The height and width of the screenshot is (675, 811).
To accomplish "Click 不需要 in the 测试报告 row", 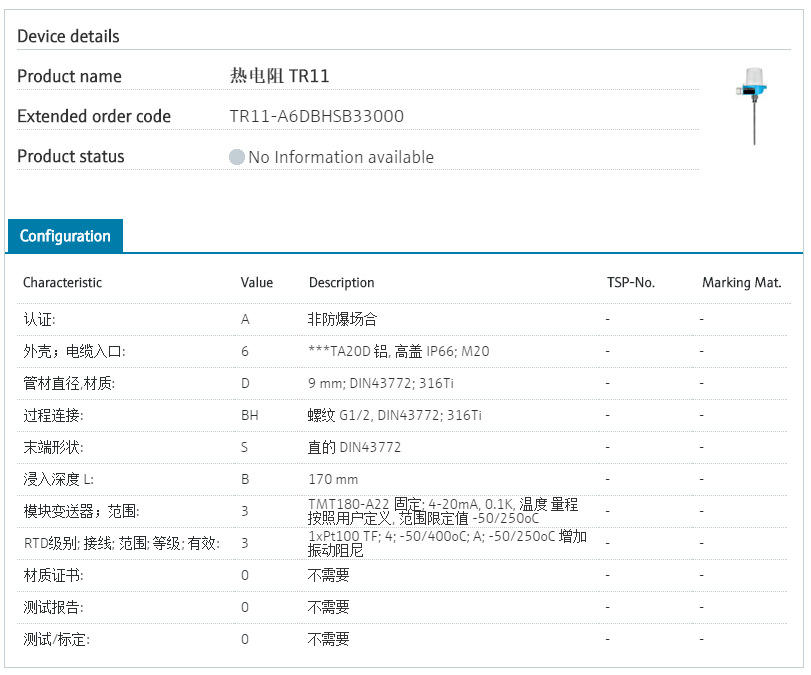I will point(328,607).
